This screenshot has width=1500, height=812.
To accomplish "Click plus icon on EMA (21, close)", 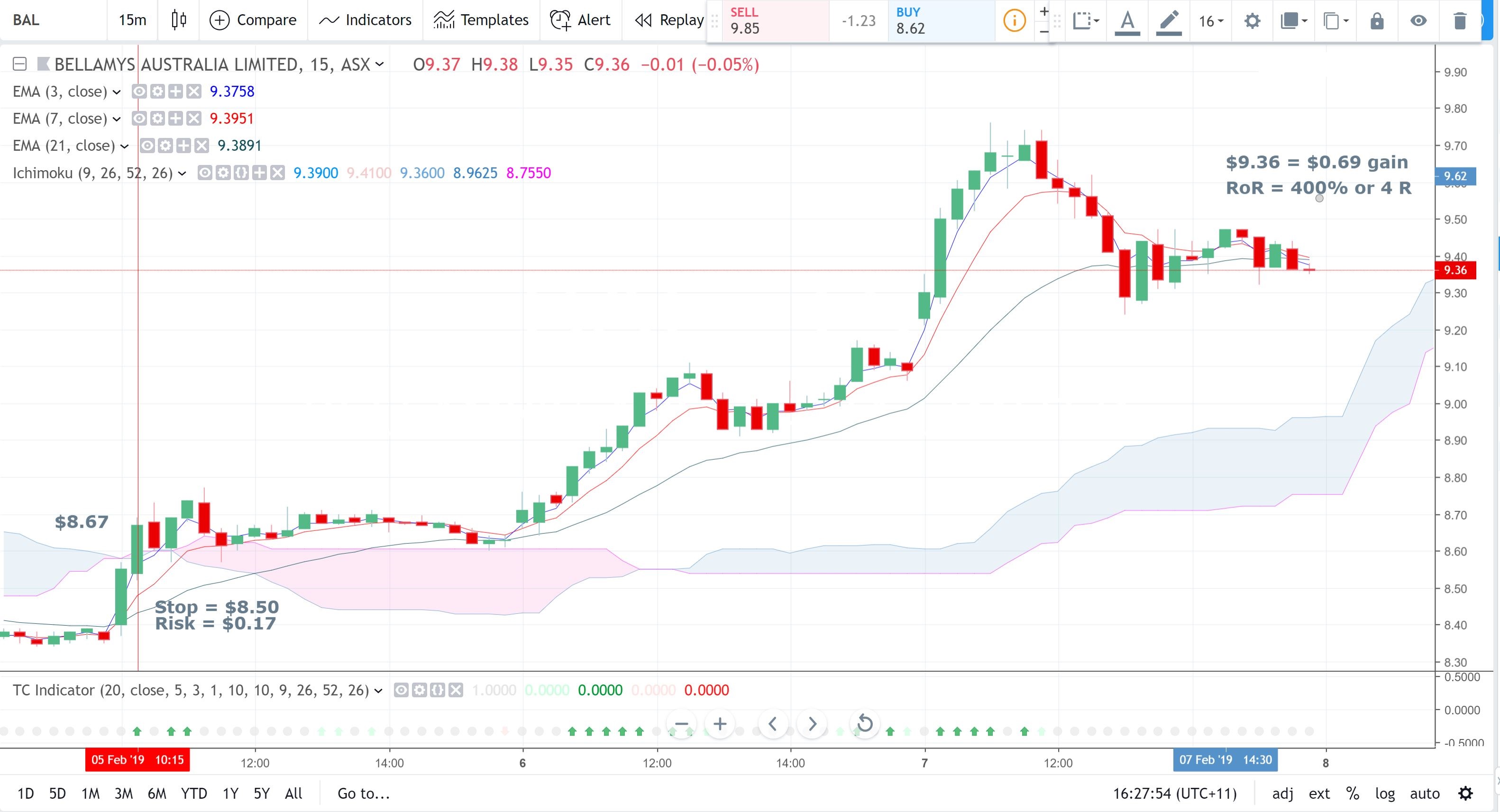I will [x=183, y=146].
